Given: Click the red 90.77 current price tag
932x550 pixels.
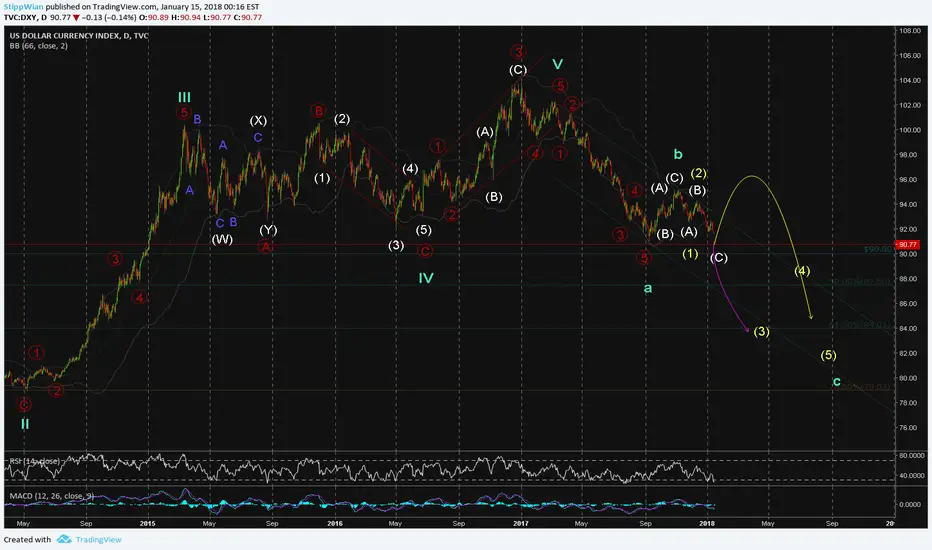Looking at the screenshot, I should pyautogui.click(x=908, y=244).
